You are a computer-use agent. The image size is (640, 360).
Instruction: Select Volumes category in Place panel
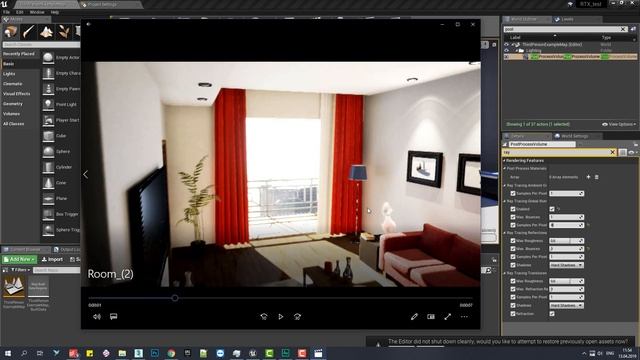click(11, 114)
